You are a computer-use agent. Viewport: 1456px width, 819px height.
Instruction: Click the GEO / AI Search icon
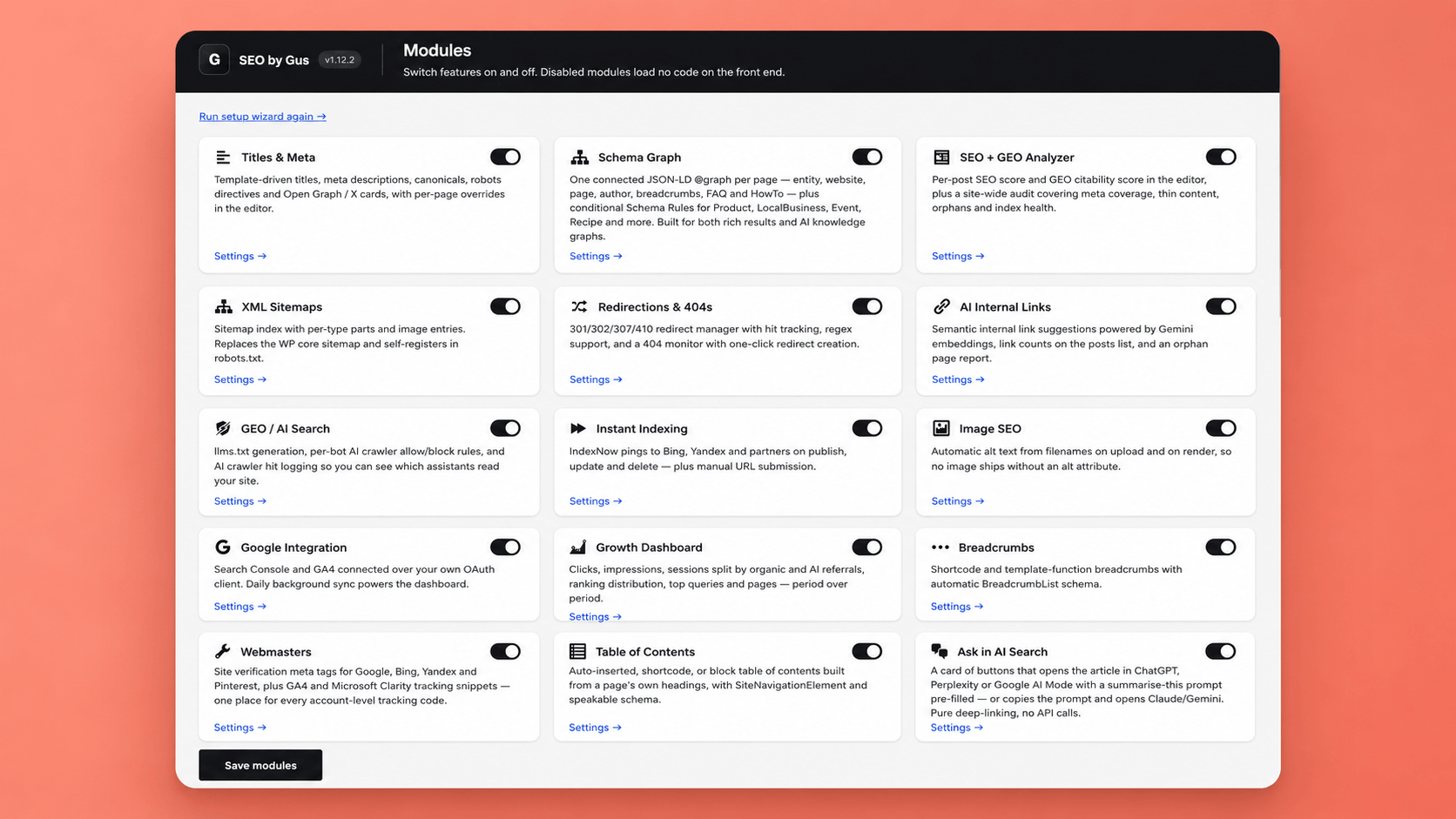[x=223, y=428]
